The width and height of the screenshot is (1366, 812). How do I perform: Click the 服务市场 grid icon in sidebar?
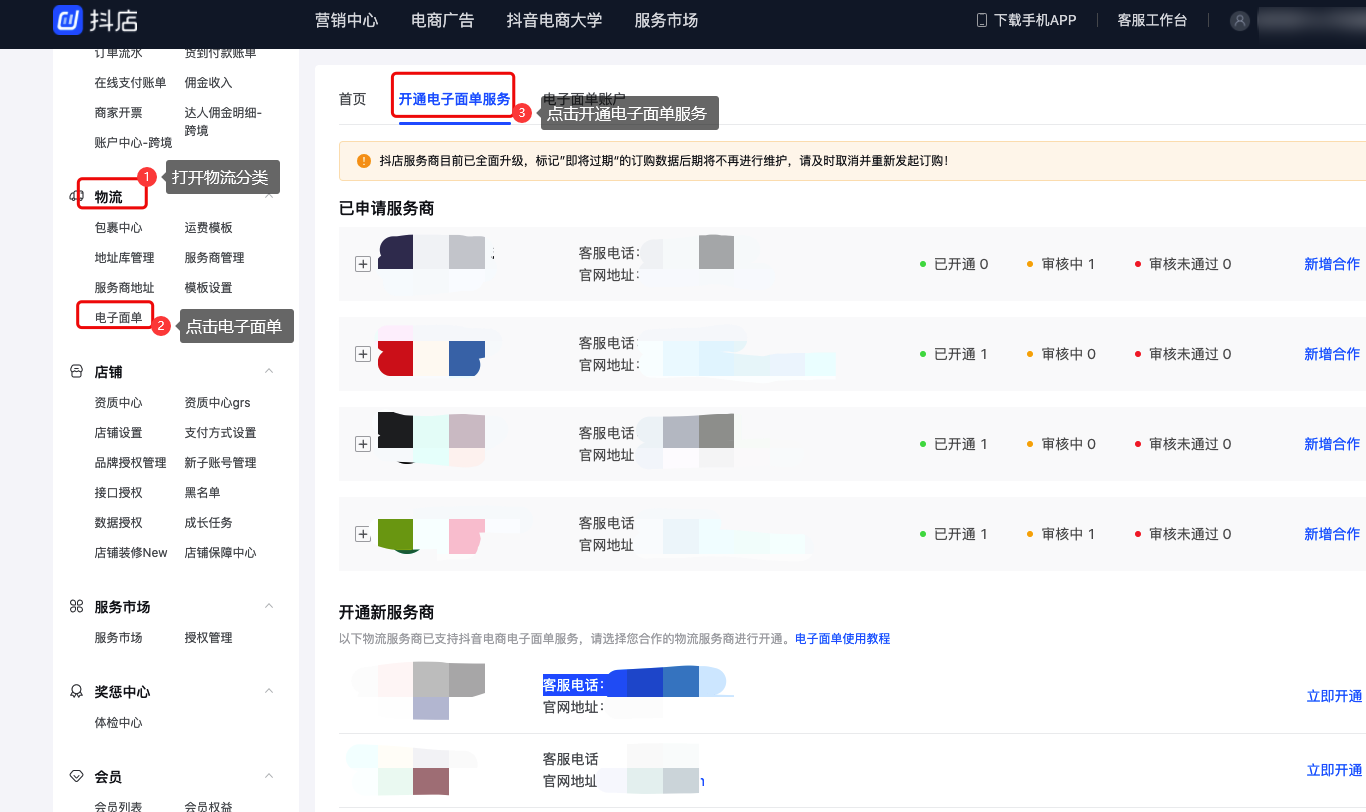(x=76, y=607)
